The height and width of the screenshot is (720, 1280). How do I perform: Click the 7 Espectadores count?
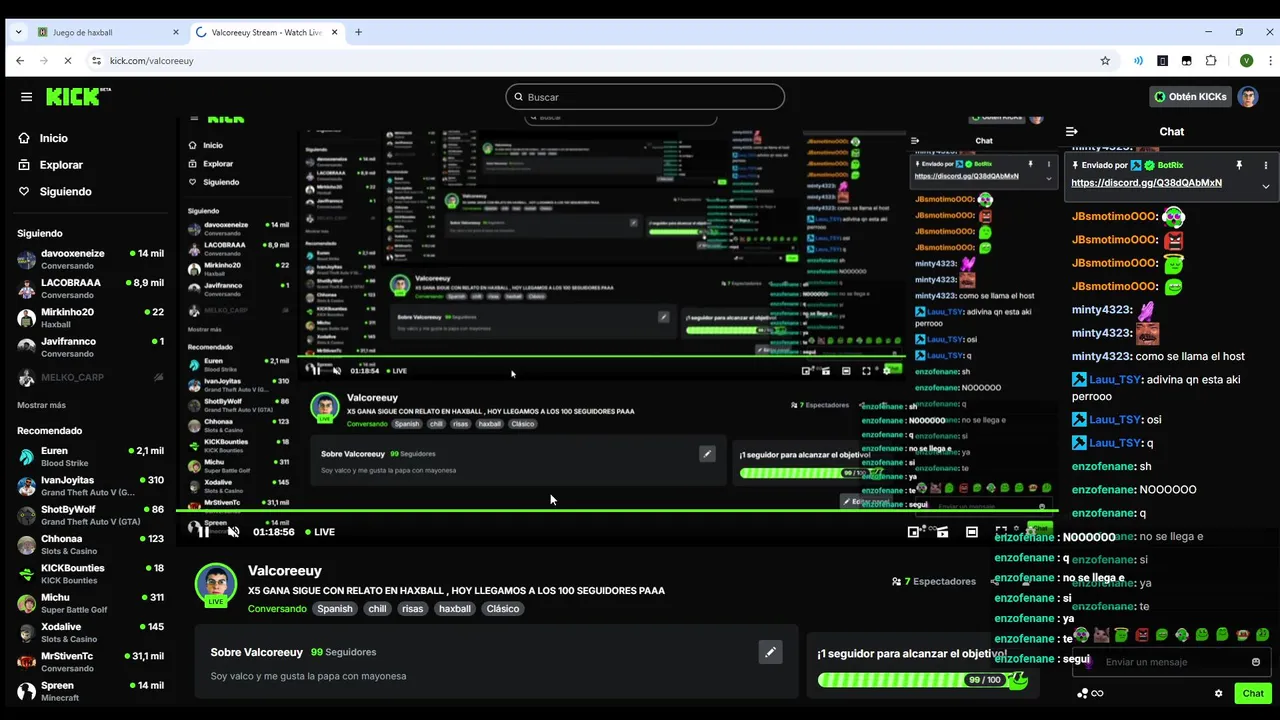click(933, 581)
